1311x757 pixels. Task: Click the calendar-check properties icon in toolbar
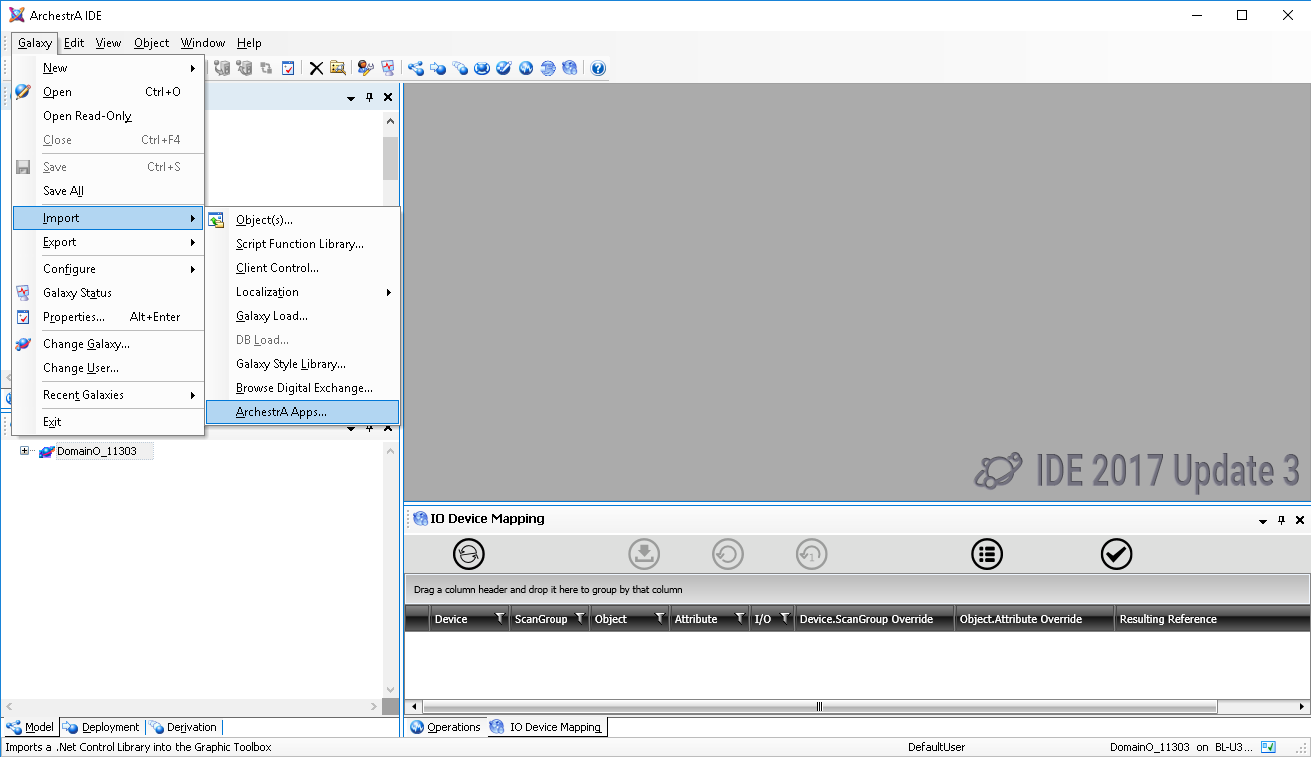(x=288, y=68)
